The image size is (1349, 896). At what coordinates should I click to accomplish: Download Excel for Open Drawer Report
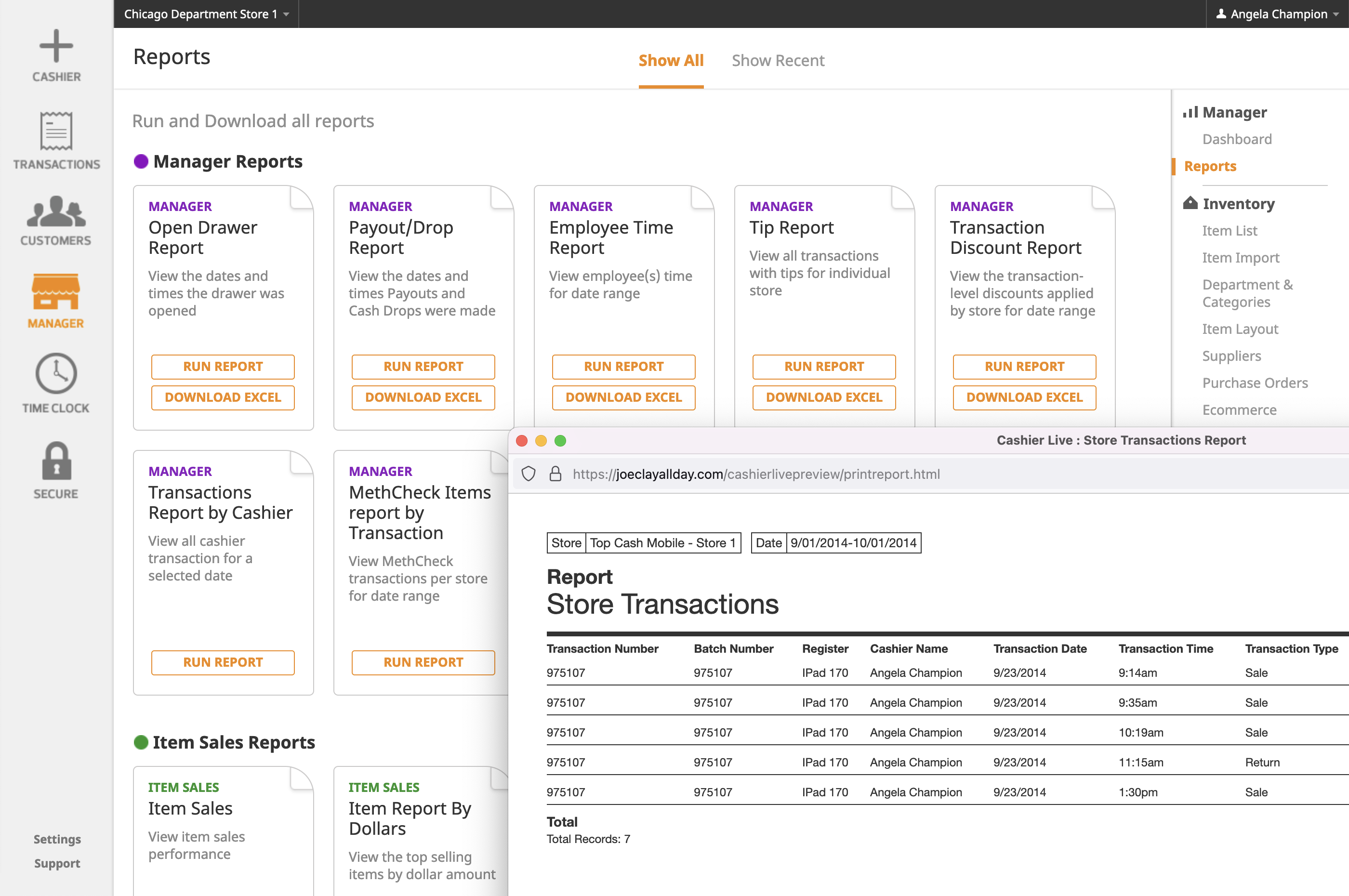tap(223, 397)
